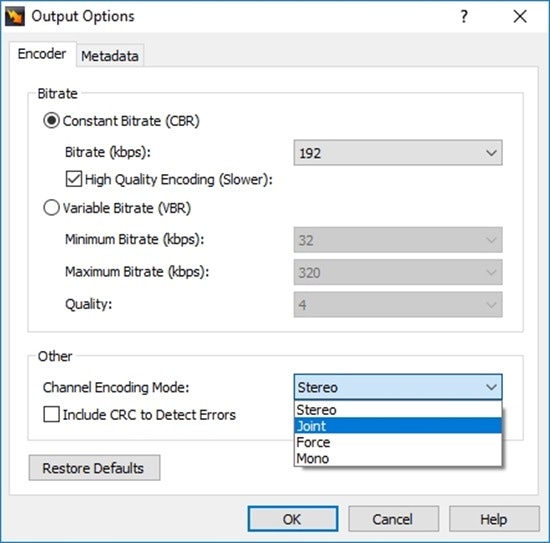
Task: Uncheck High Quality Encoding (Slower) checkbox
Action: (x=74, y=179)
